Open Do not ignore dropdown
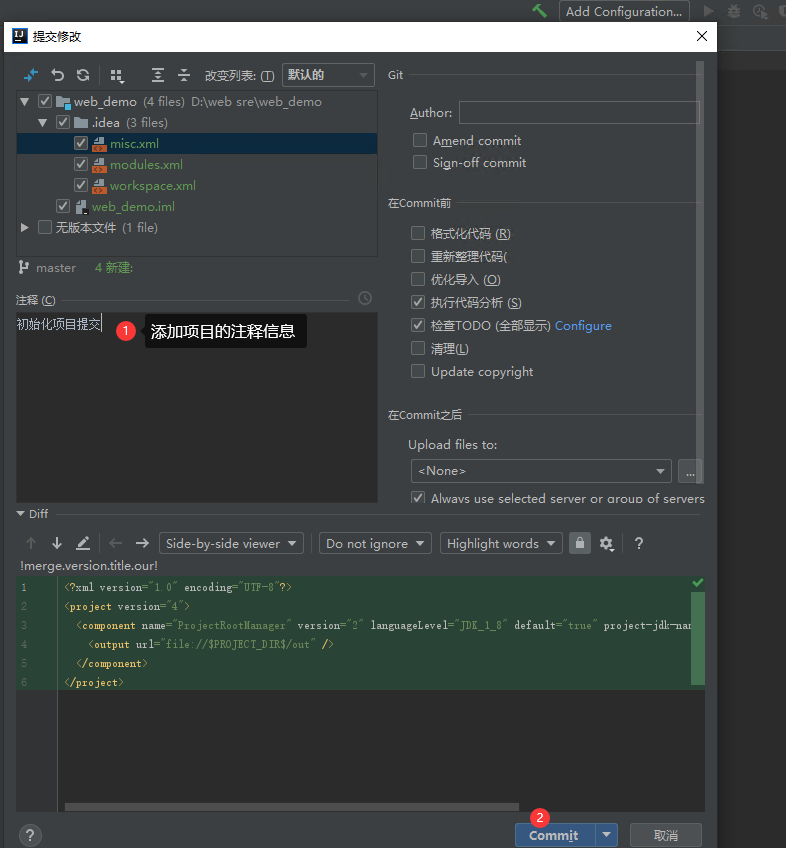This screenshot has height=848, width=786. pos(375,543)
